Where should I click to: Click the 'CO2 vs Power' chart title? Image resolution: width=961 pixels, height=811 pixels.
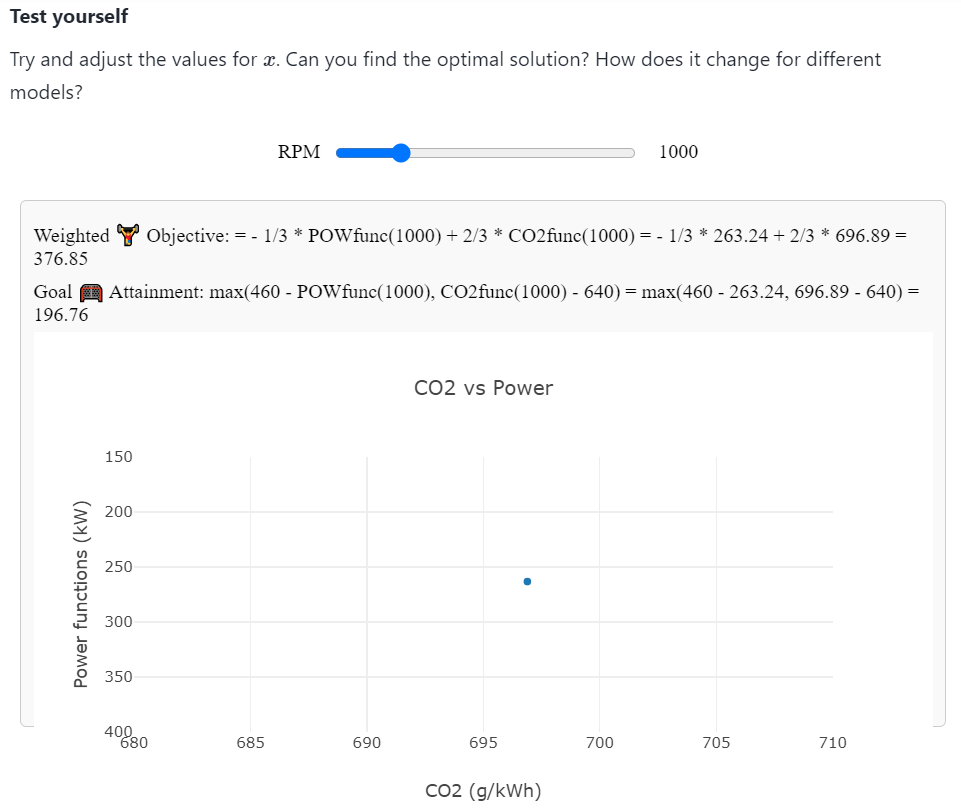click(483, 388)
